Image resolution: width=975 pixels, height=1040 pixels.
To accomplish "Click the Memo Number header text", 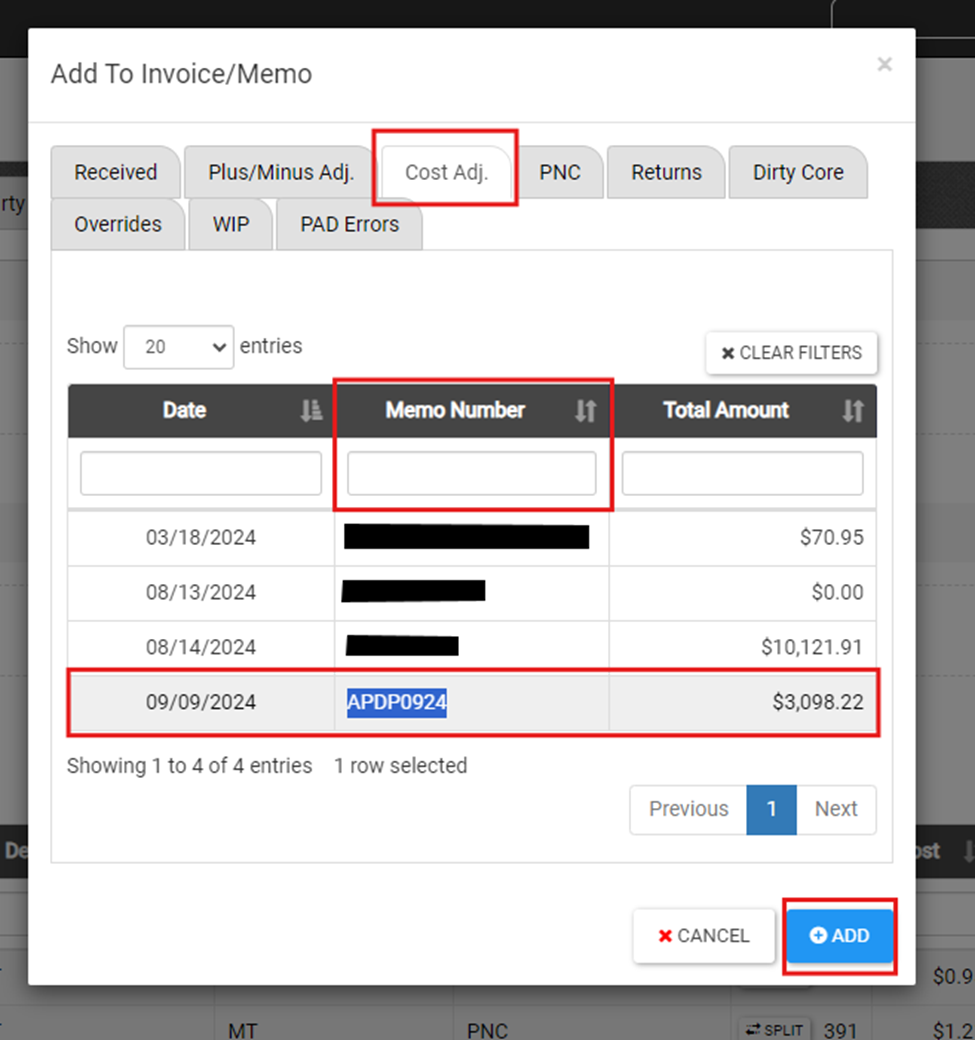I will pos(455,410).
